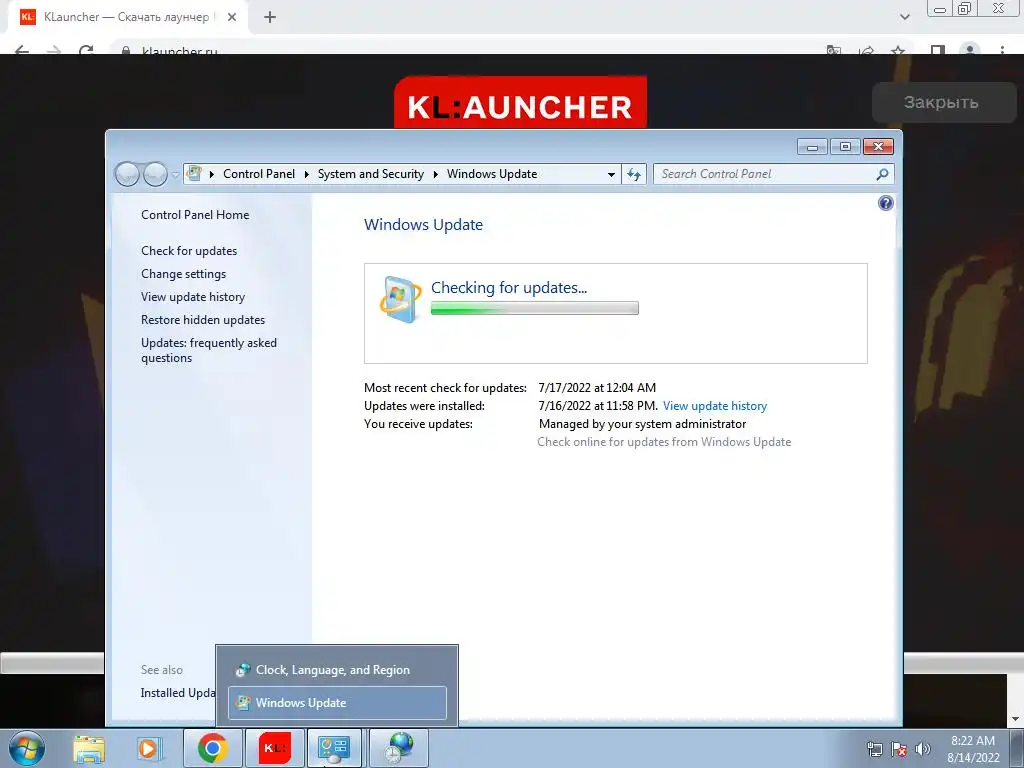Click the Windows Update breadcrumb
This screenshot has height=768, width=1024.
[492, 174]
